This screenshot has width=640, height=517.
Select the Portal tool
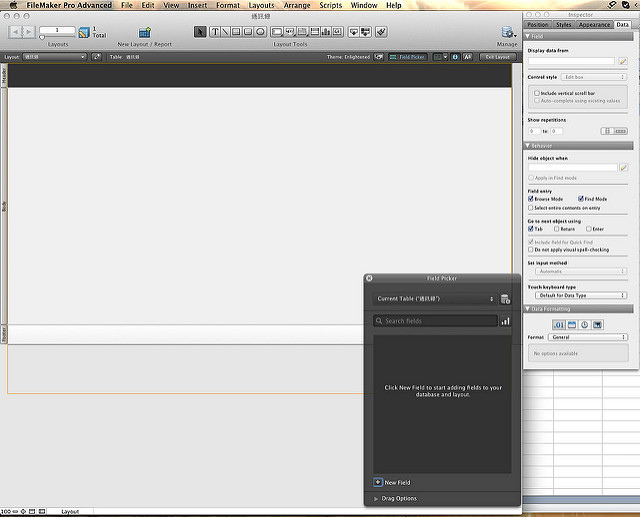point(315,32)
